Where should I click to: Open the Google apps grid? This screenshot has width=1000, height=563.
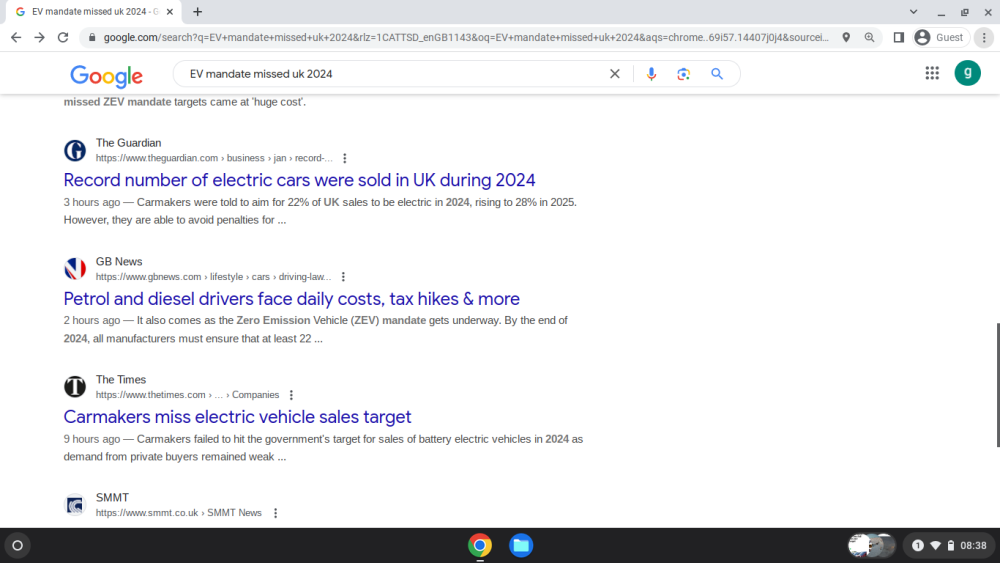pyautogui.click(x=932, y=73)
